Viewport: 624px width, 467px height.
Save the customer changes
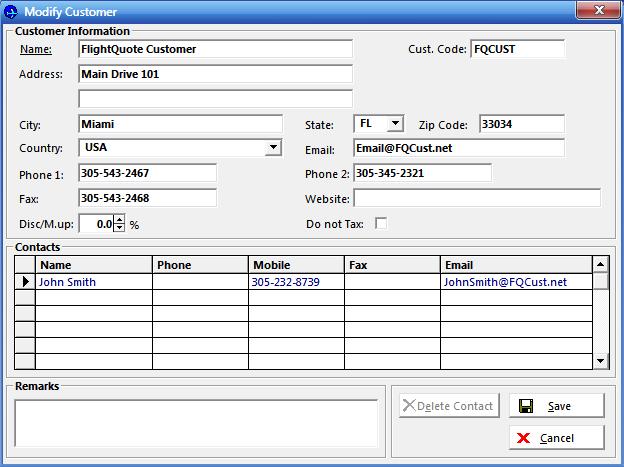tap(557, 405)
